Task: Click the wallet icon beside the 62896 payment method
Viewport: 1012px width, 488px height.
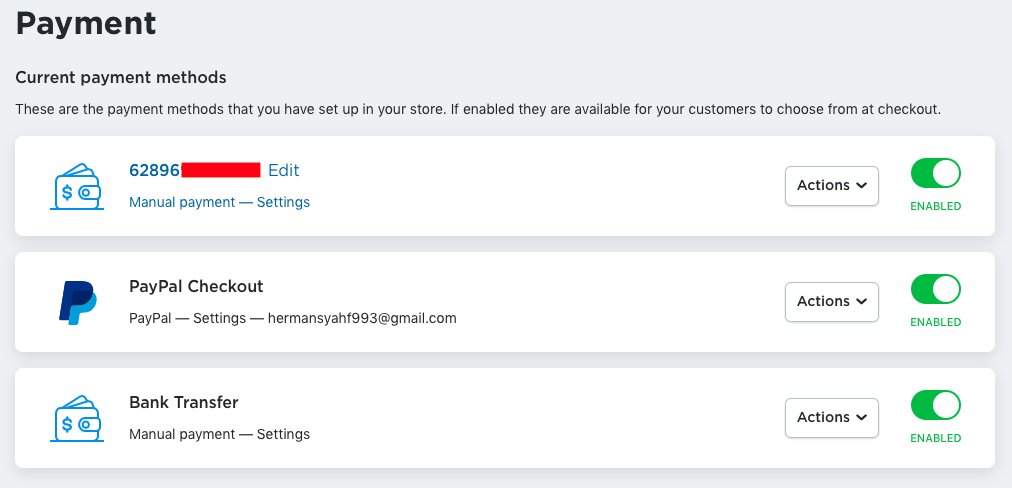Action: (x=77, y=186)
